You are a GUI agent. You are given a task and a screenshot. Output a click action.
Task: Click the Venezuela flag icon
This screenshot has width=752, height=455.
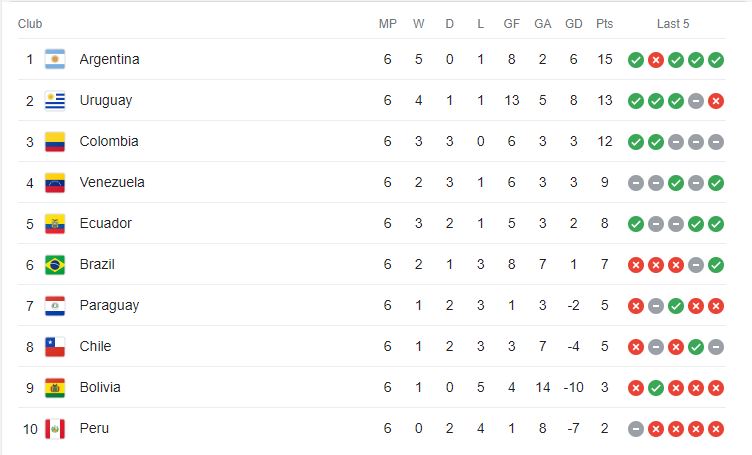(x=55, y=183)
